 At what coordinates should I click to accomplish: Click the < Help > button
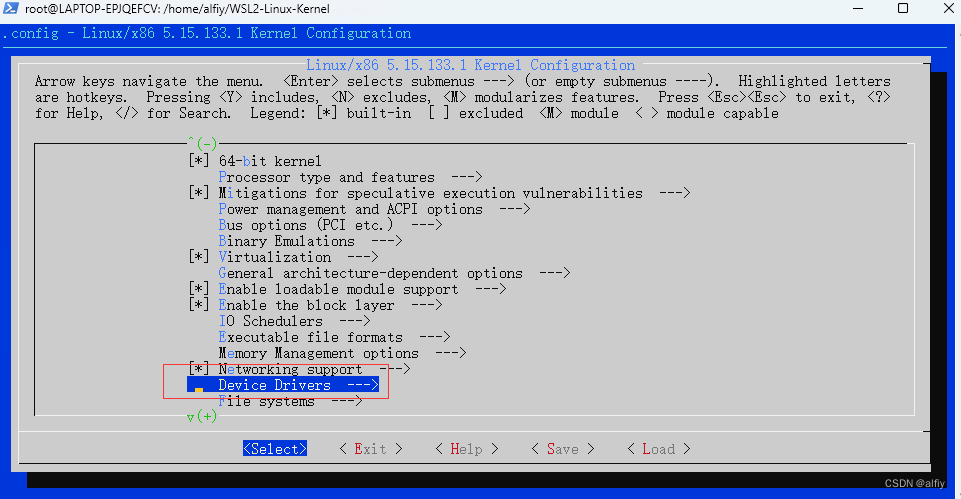[466, 449]
